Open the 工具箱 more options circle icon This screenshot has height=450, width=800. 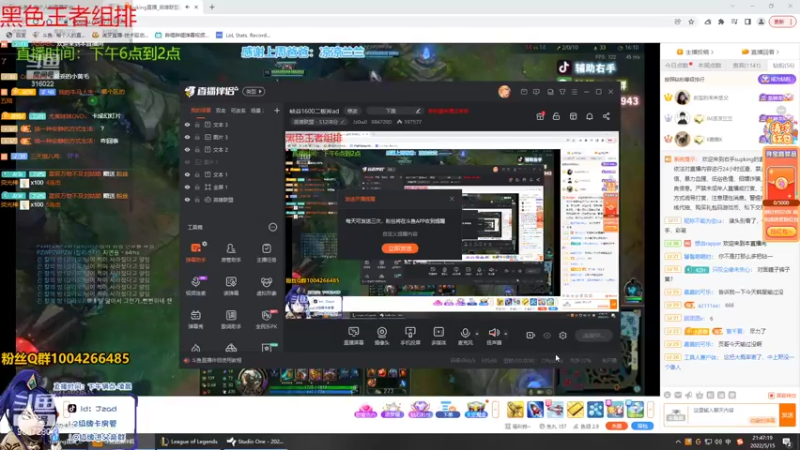(x=273, y=227)
